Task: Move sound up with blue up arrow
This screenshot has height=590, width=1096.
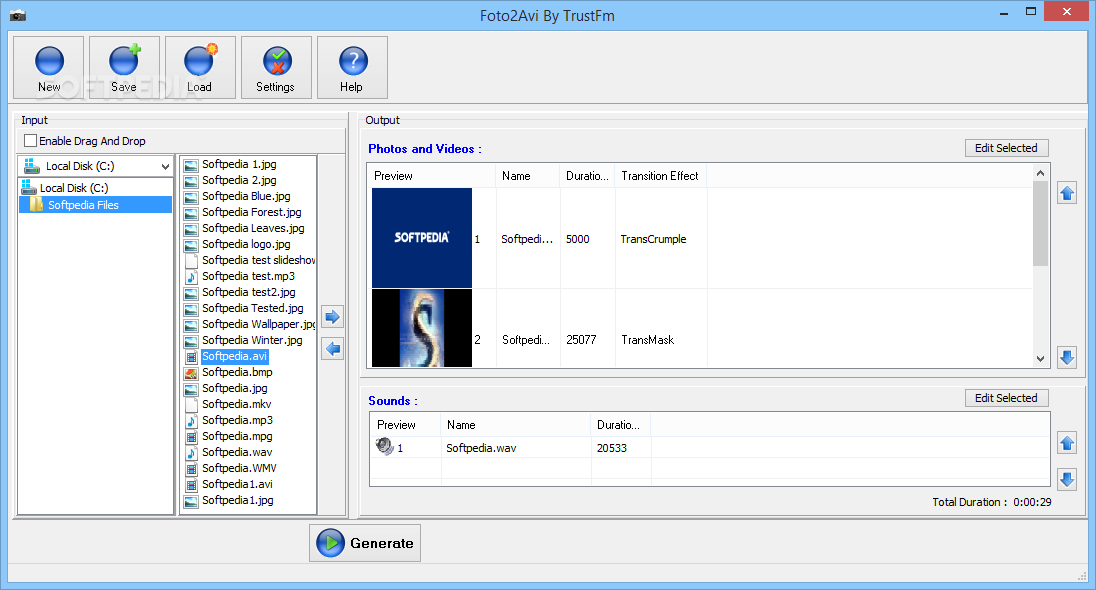Action: [1067, 443]
